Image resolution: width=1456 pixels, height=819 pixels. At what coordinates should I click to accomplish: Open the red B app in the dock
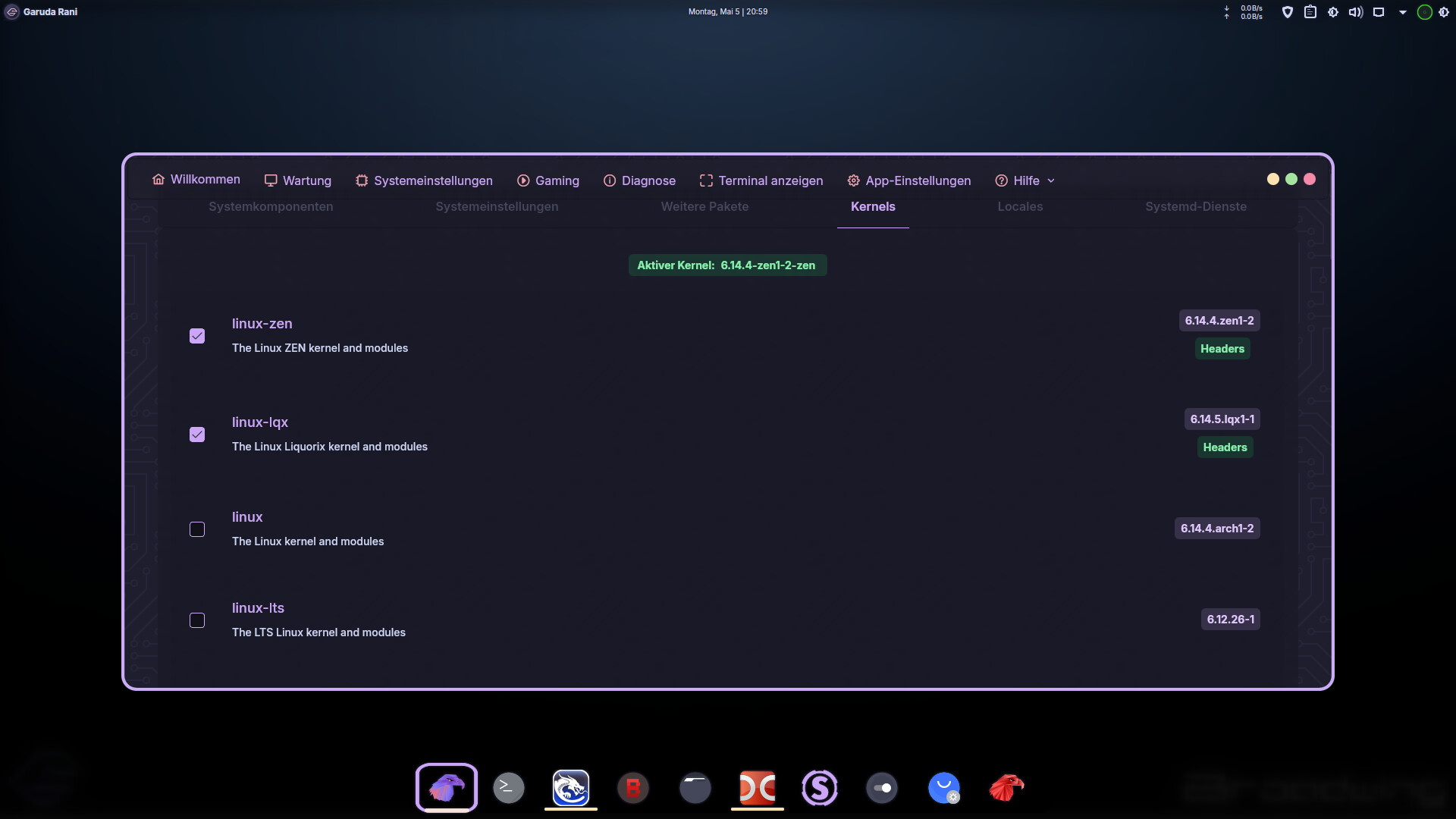[x=633, y=788]
